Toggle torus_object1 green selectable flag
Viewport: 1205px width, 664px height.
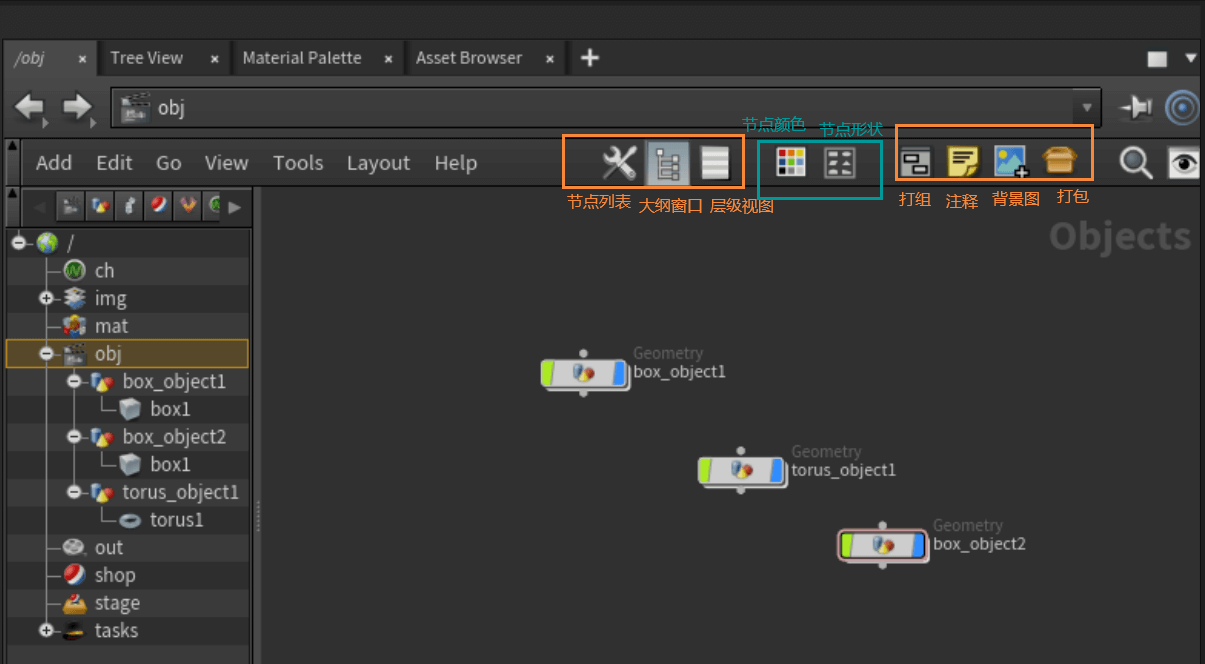coord(705,470)
